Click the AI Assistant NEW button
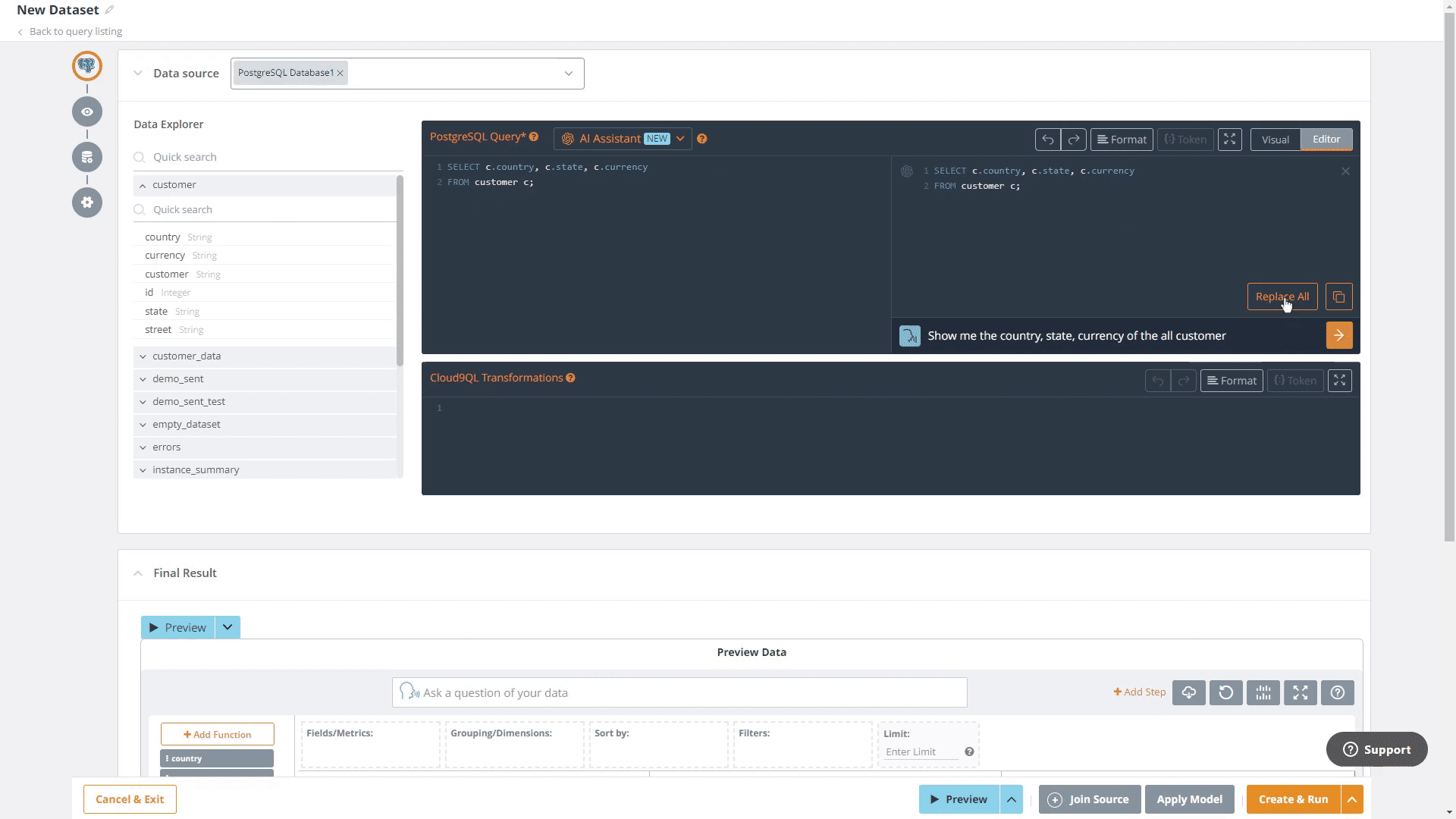Viewport: 1456px width, 819px height. (623, 138)
